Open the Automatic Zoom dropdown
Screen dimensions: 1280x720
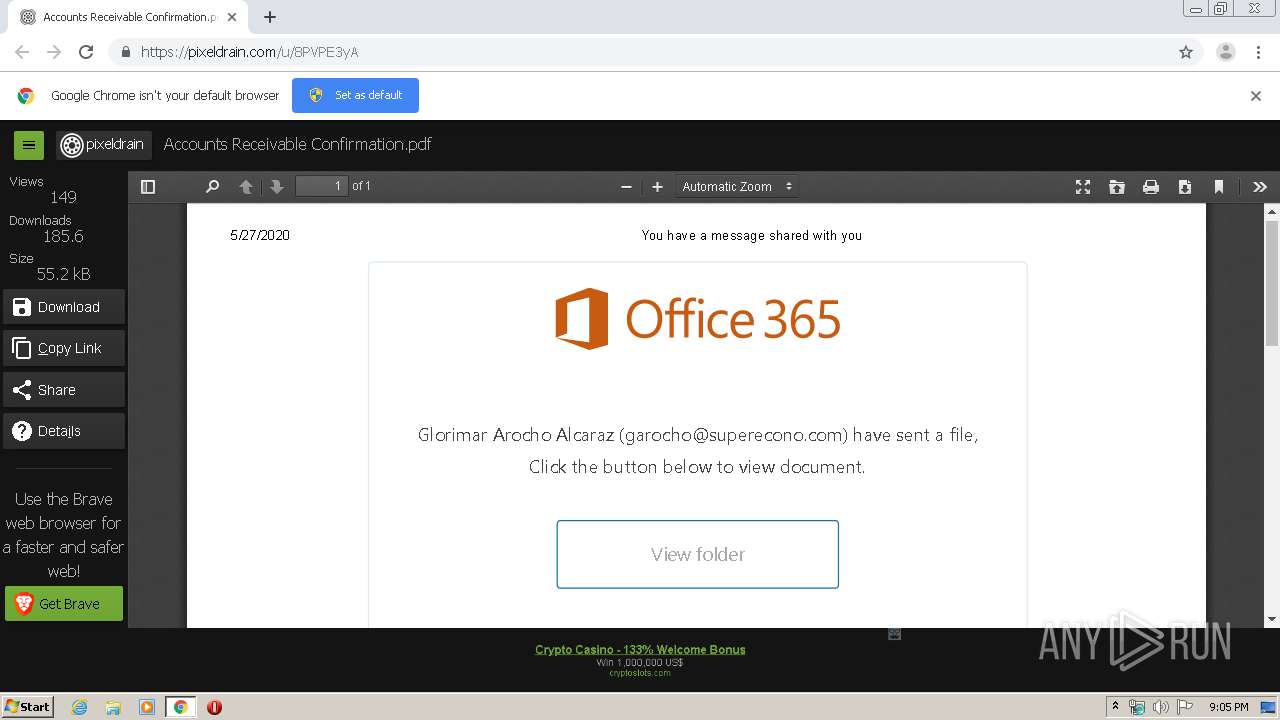[x=737, y=187]
